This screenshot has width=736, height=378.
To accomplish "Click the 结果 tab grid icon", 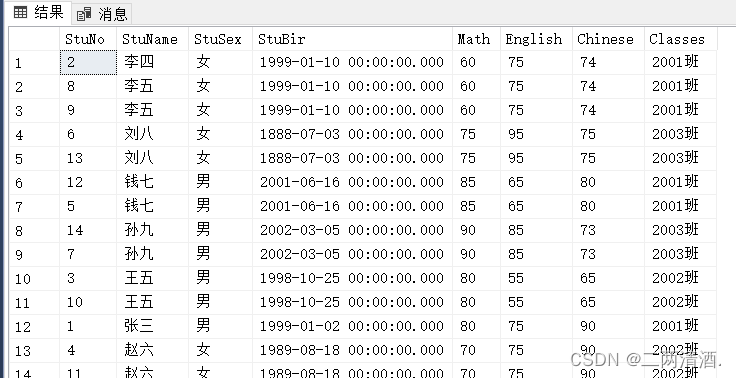I will pos(20,13).
